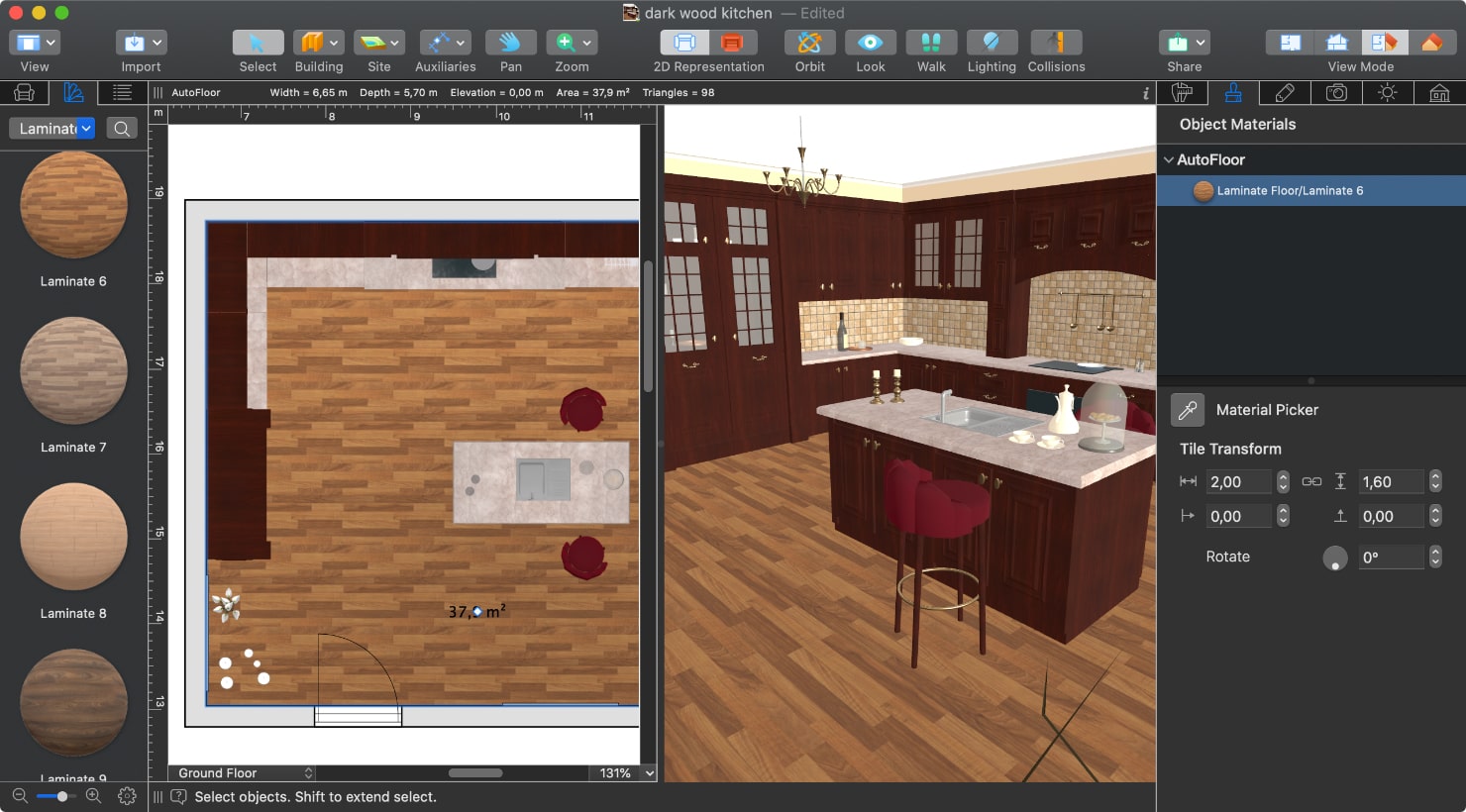
Task: Switch to the camera inspector tab
Action: (x=1336, y=92)
